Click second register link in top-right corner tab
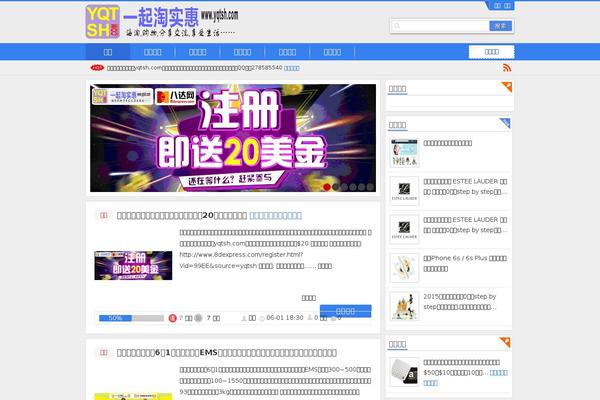600x400 pixels. [x=507, y=5]
